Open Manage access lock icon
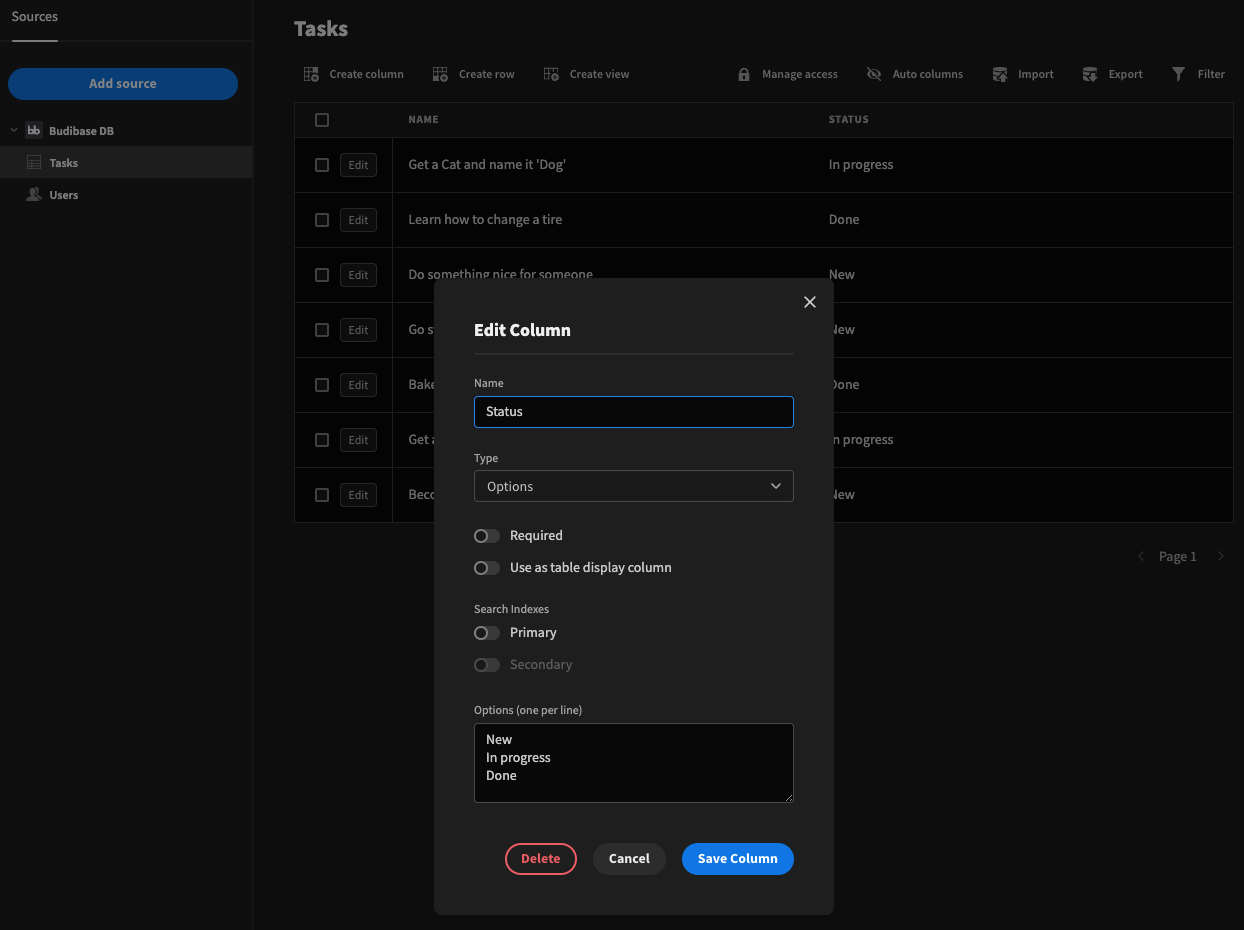 click(x=744, y=74)
